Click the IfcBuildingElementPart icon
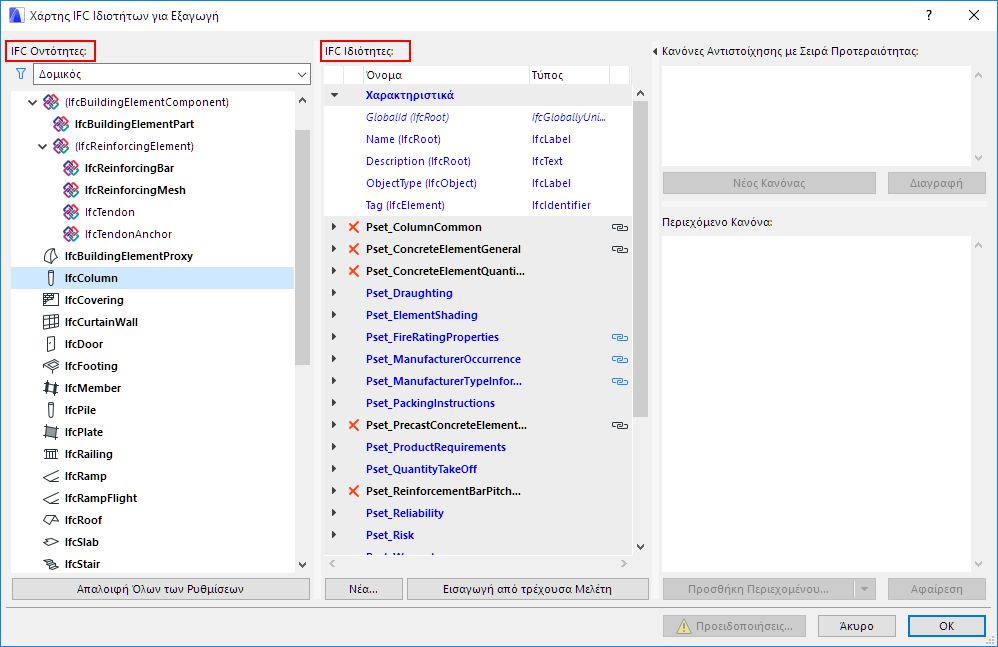 [x=61, y=124]
